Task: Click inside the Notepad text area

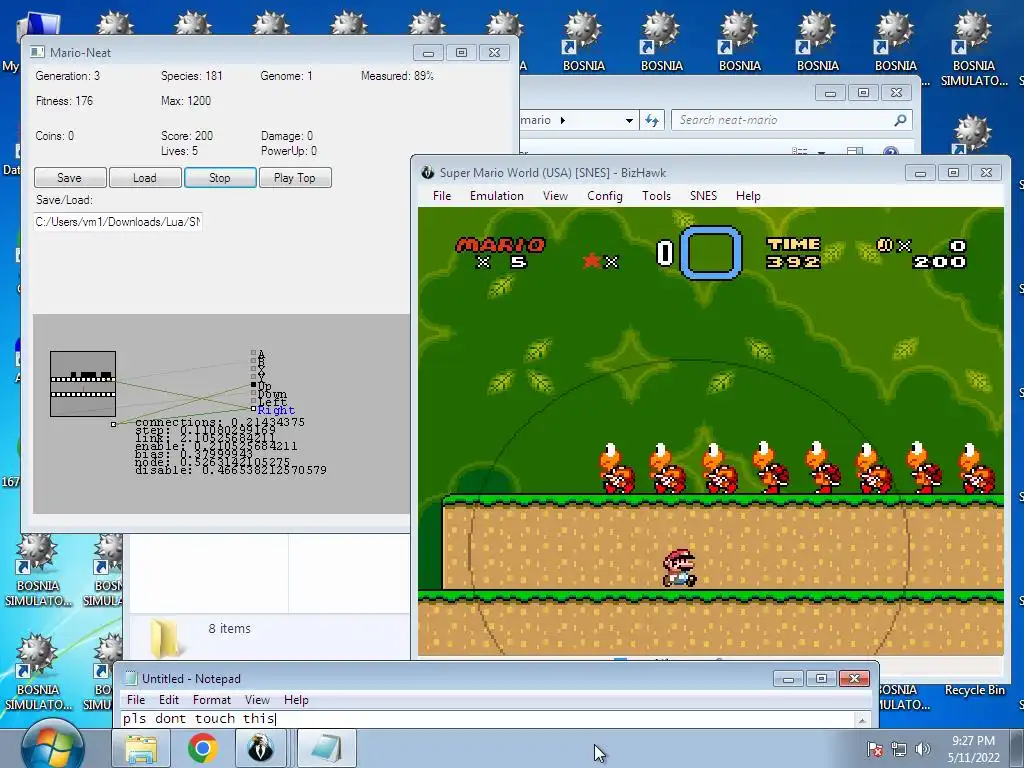Action: 487,719
